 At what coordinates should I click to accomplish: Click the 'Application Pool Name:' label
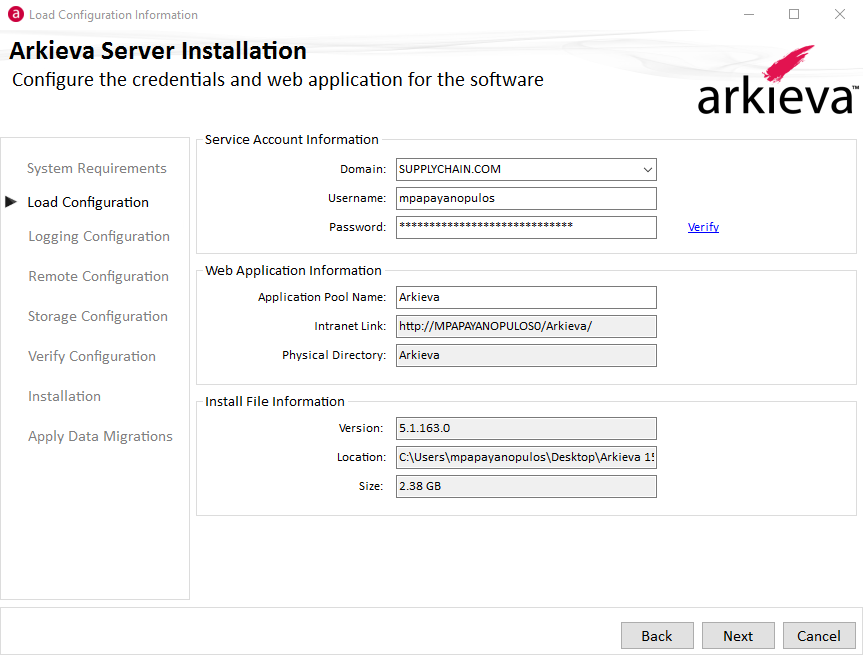322,297
